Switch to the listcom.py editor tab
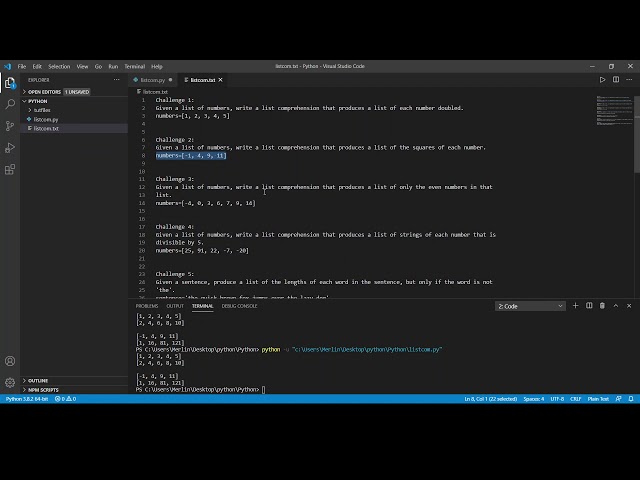Screen dimensions: 640x480 tap(152, 80)
